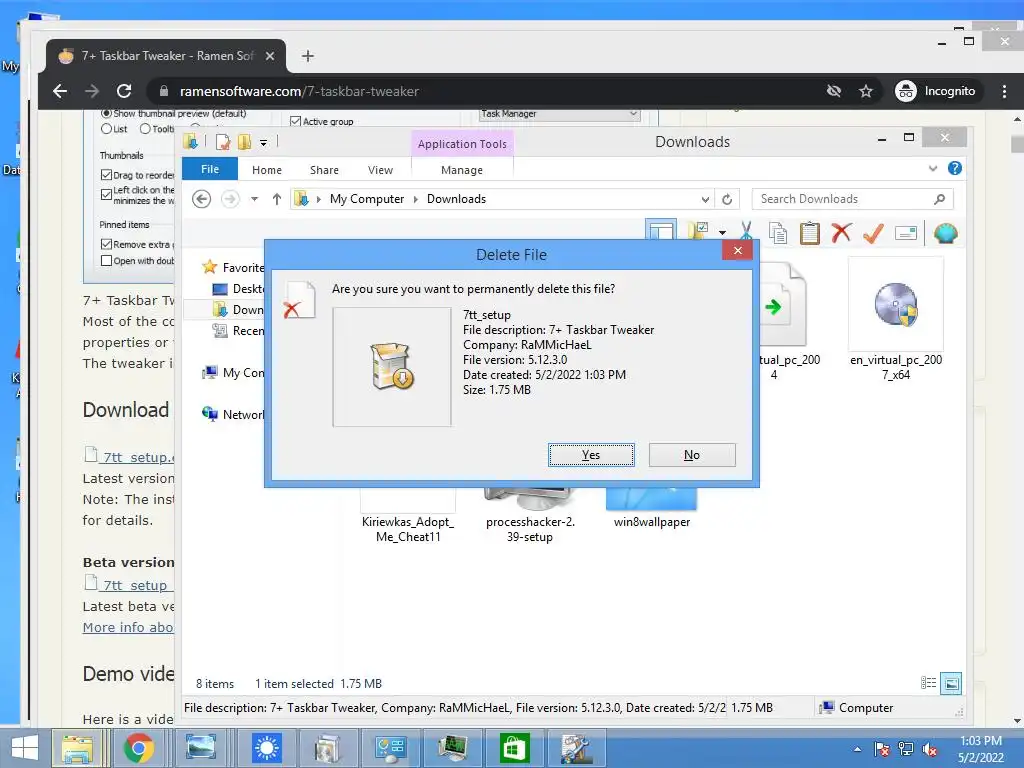Click the Incognito profile button in Chrome

point(936,91)
